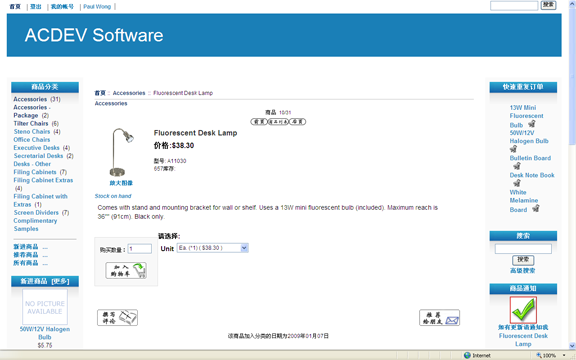Click the search button at top right header
Image resolution: width=576 pixels, height=360 pixels.
coord(548,5)
